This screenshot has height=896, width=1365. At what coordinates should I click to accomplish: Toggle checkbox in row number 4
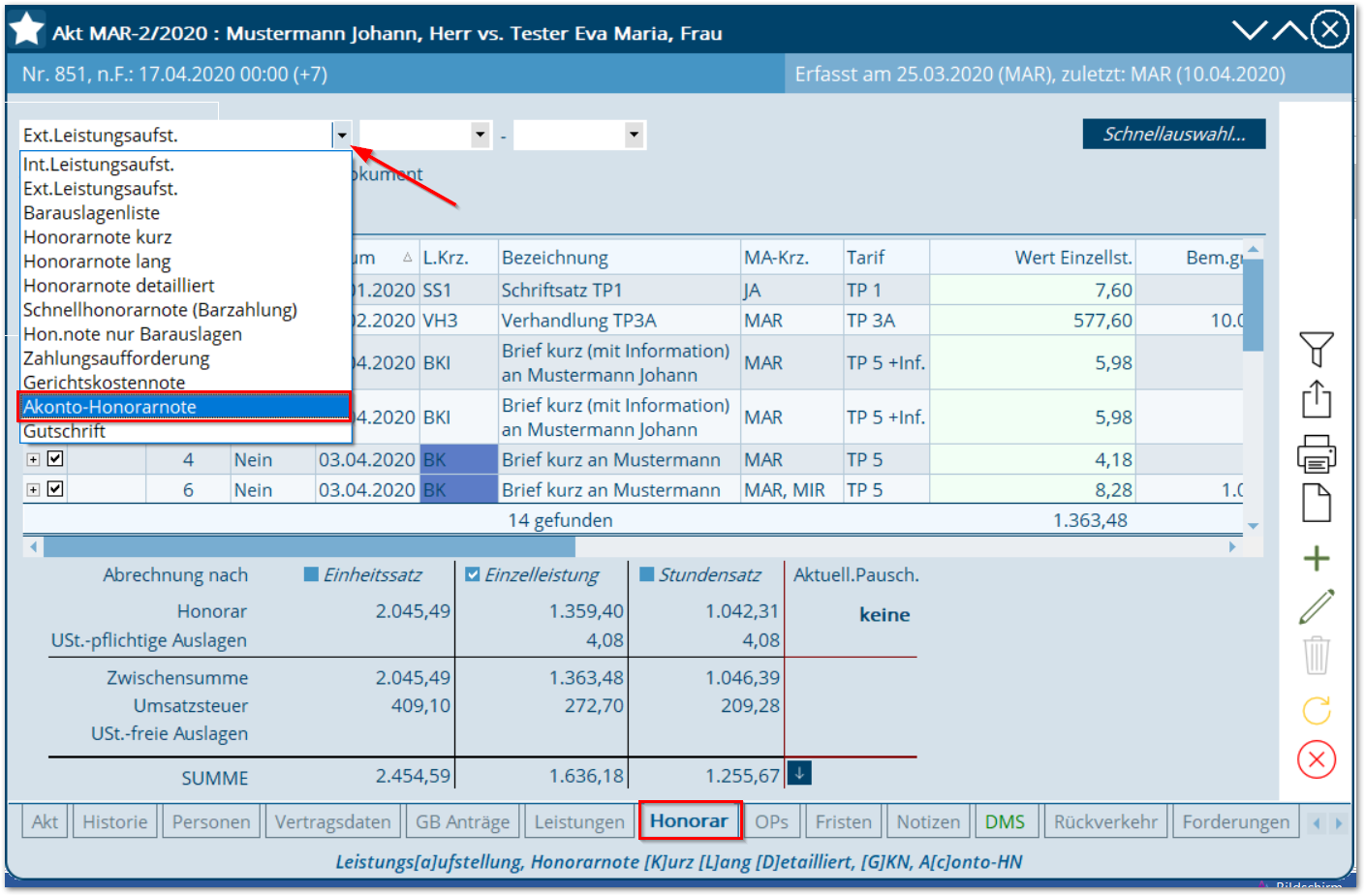(x=55, y=459)
